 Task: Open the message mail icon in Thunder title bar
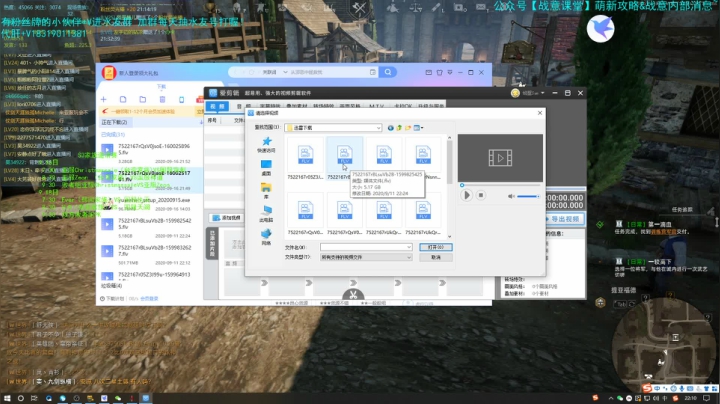click(428, 73)
